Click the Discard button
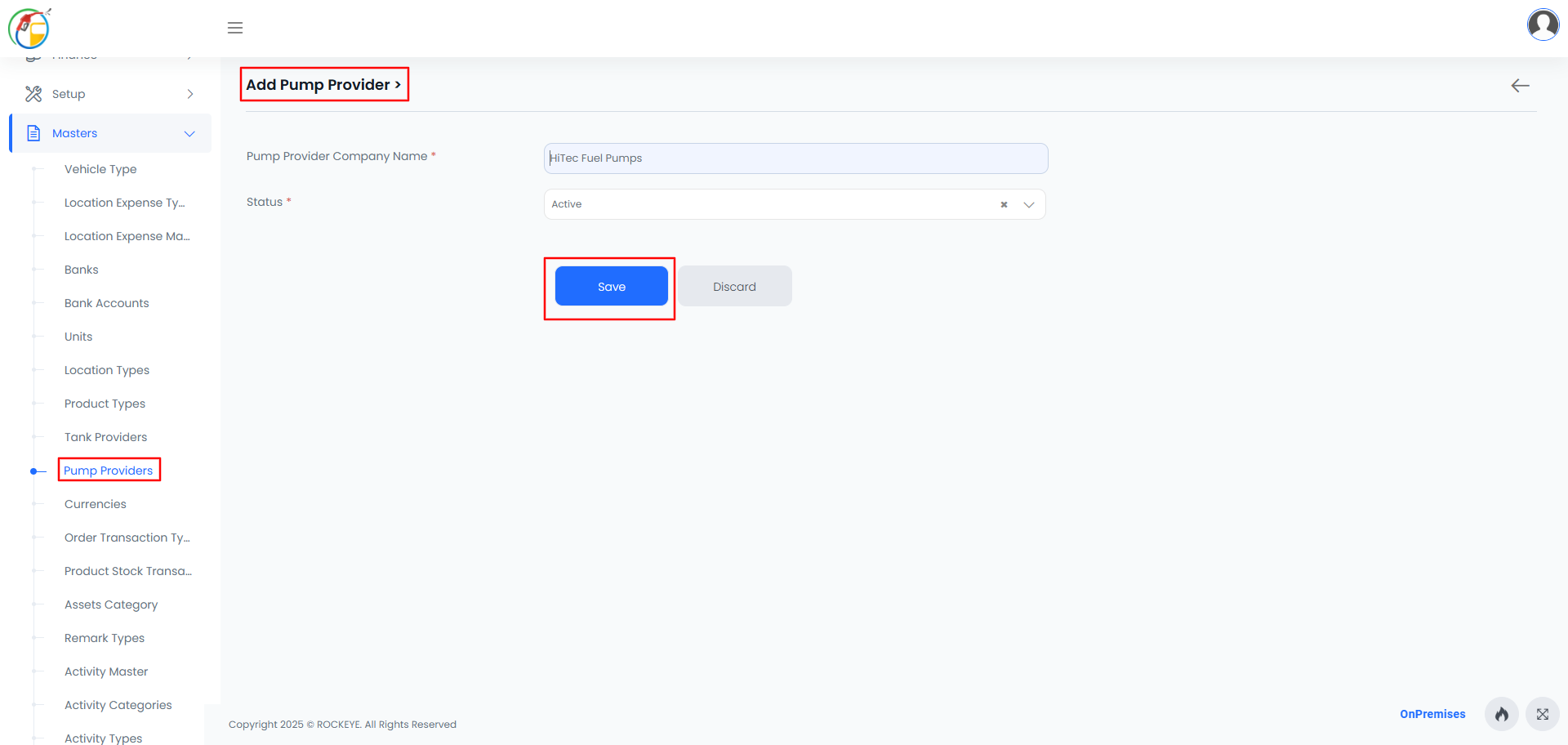Viewport: 1568px width, 745px height. 735,286
